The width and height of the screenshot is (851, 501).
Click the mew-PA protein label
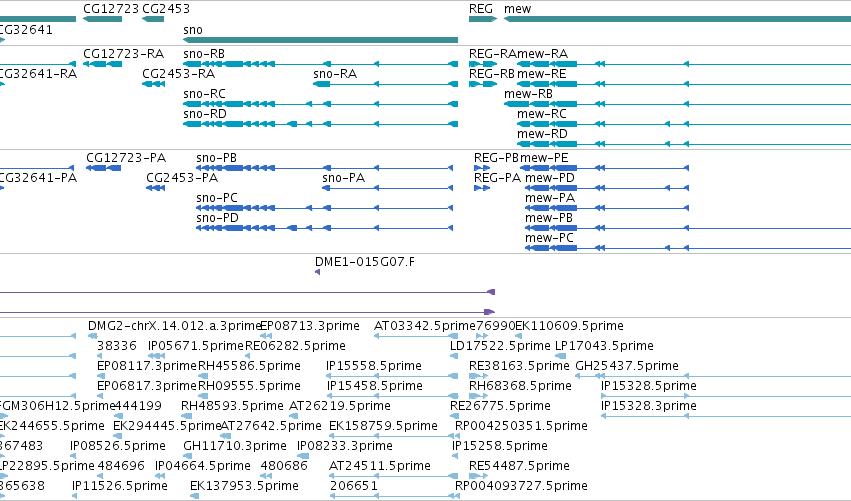tap(550, 198)
